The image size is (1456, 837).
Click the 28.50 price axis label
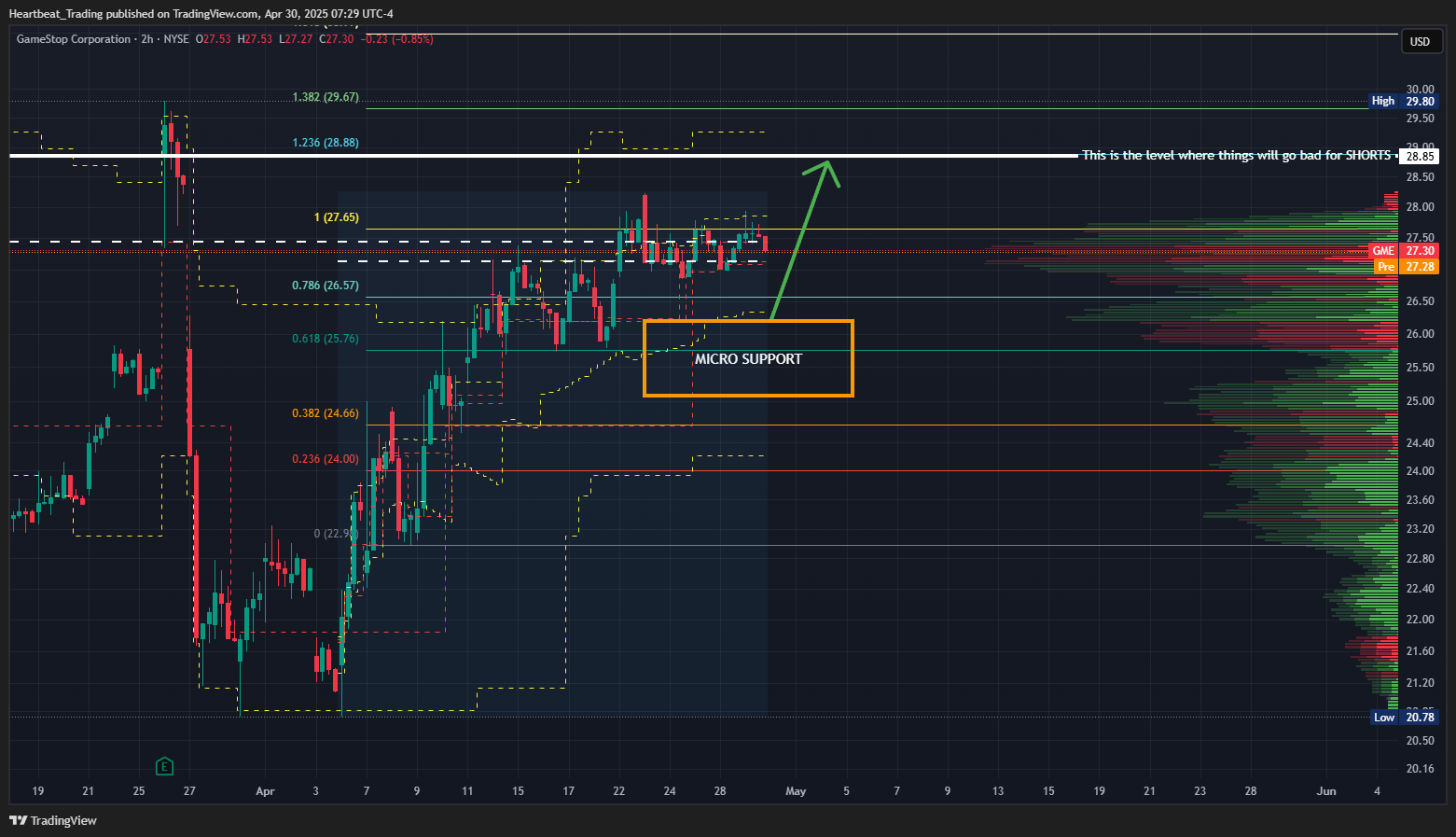(1421, 177)
